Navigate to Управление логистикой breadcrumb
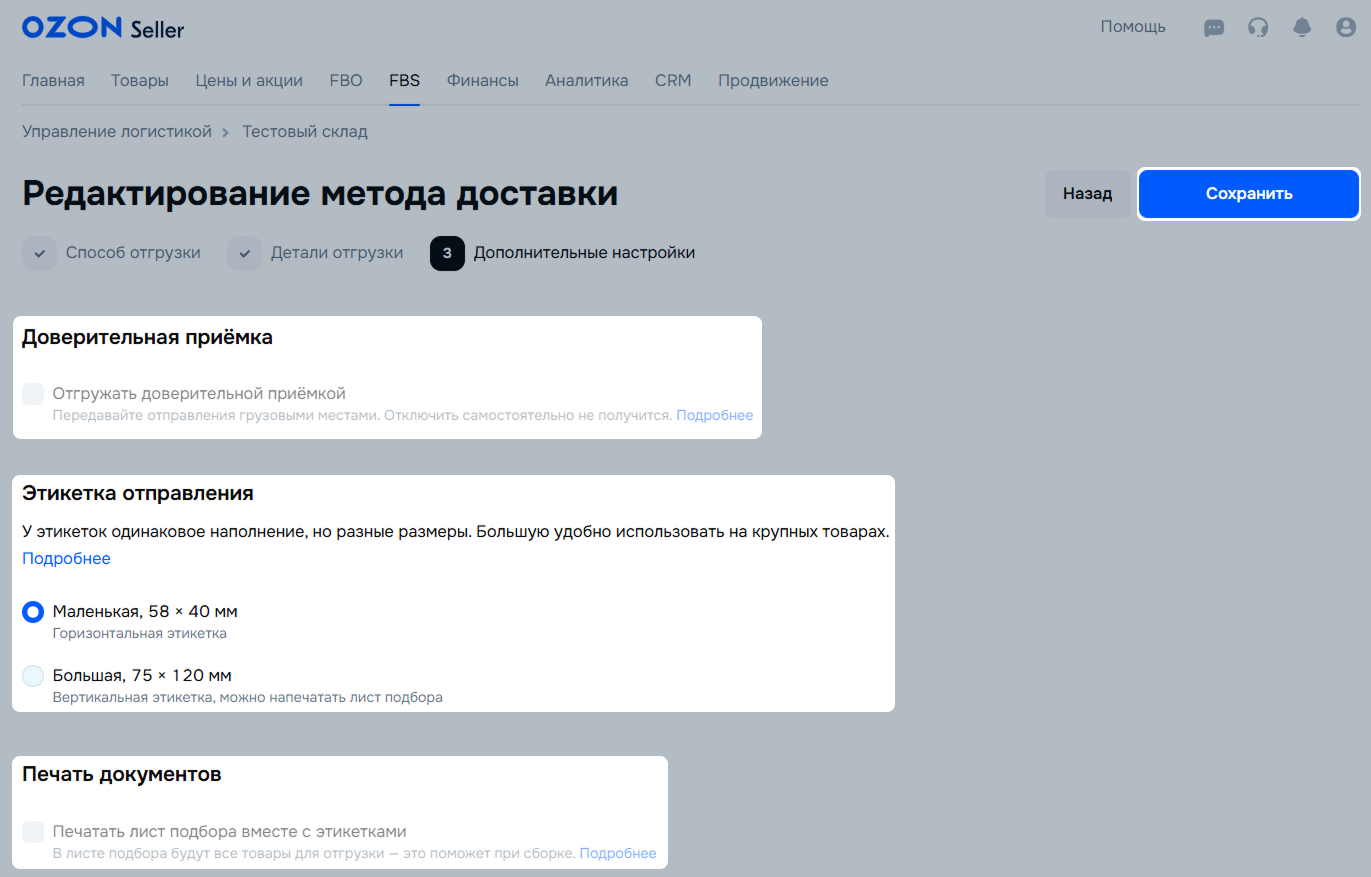 pos(117,132)
